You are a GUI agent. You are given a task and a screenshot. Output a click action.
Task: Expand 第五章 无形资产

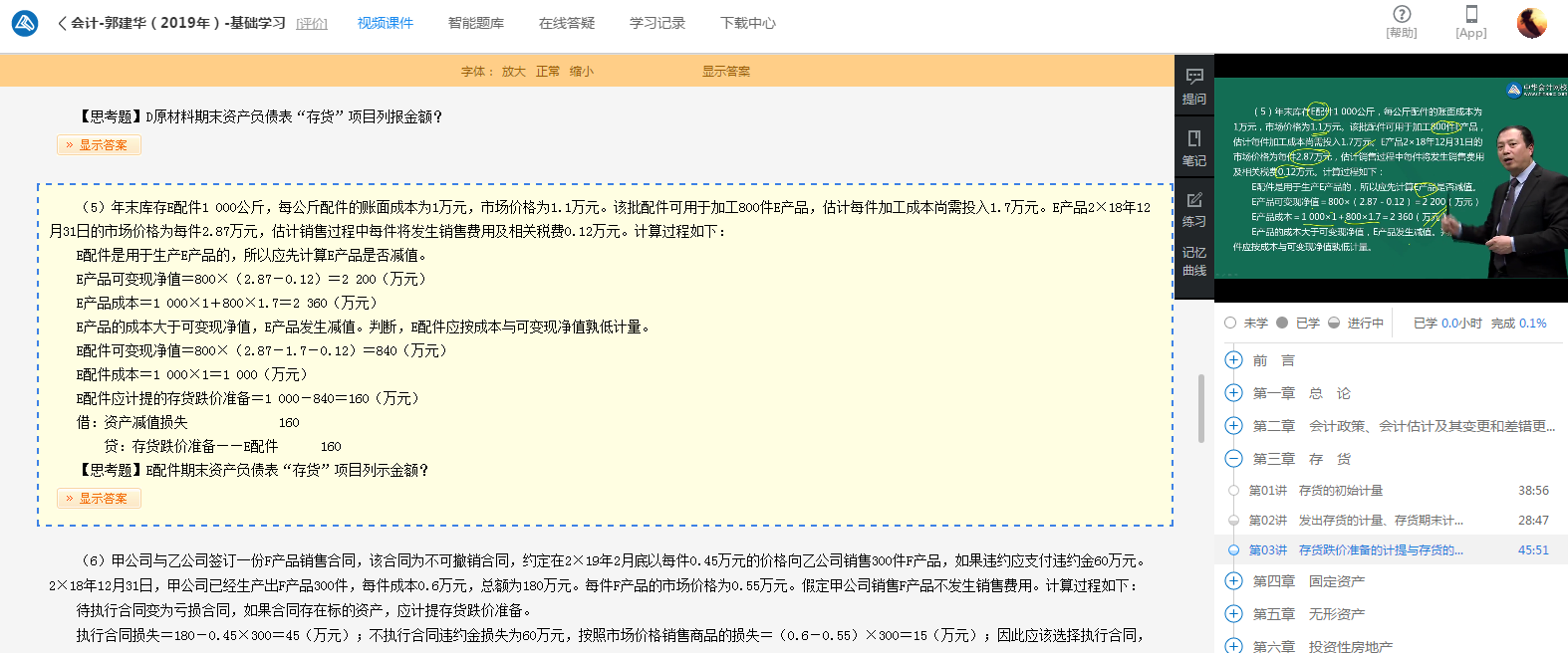[x=1233, y=614]
